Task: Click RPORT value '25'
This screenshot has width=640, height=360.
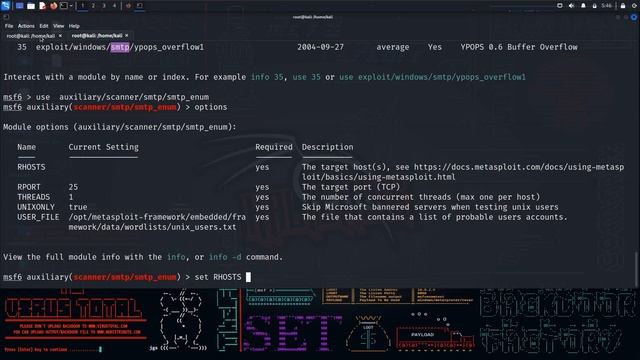Action: click(73, 187)
